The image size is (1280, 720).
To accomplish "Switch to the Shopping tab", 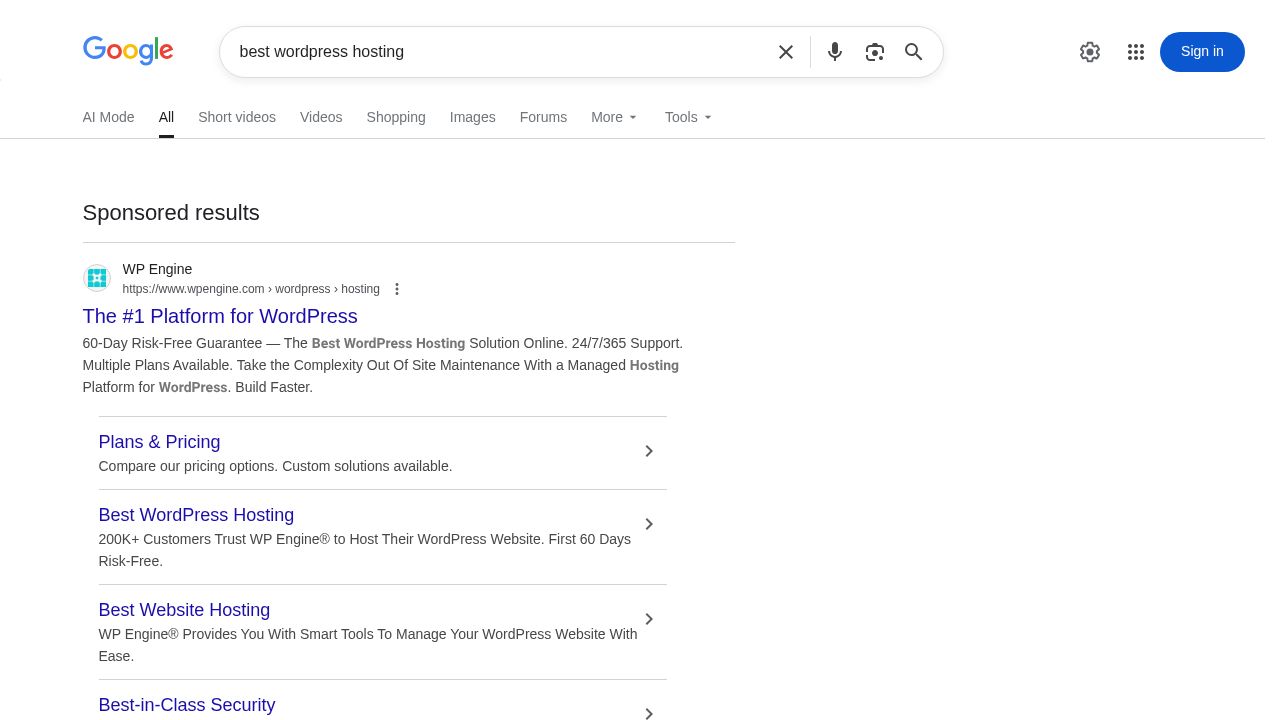I will click(x=395, y=117).
